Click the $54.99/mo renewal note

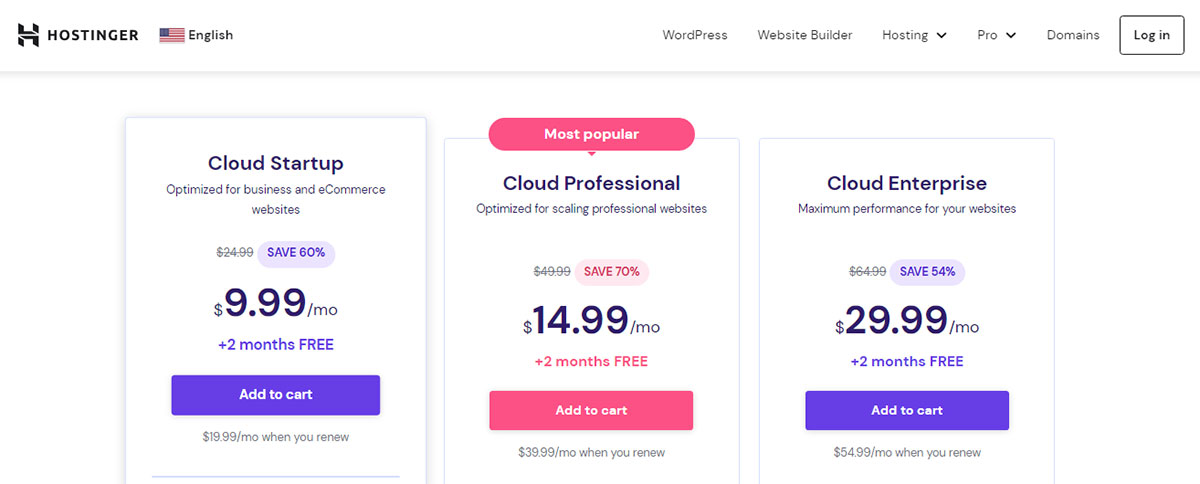pyautogui.click(x=907, y=453)
